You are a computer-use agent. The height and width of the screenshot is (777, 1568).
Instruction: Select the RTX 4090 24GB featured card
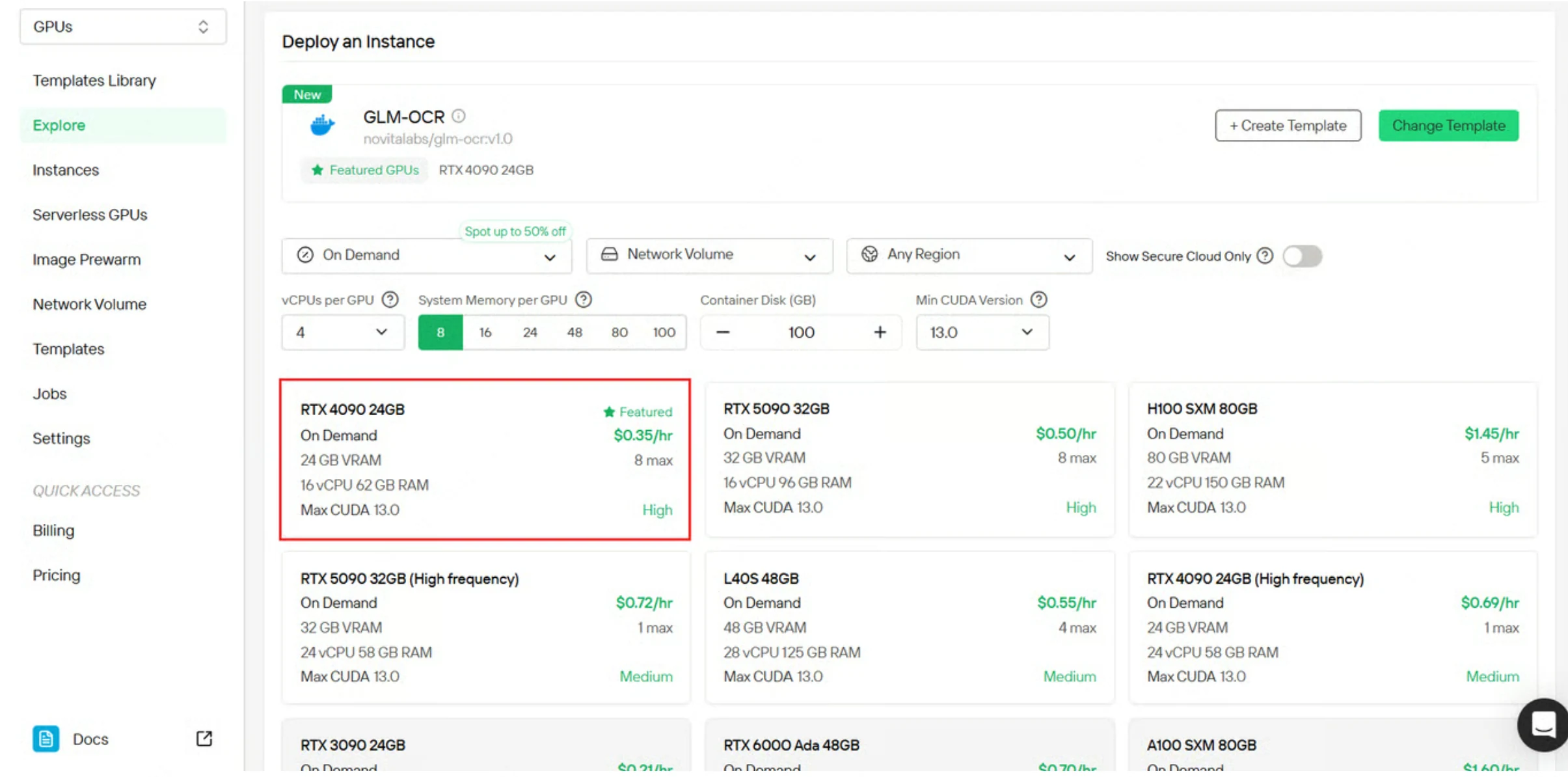tap(485, 459)
